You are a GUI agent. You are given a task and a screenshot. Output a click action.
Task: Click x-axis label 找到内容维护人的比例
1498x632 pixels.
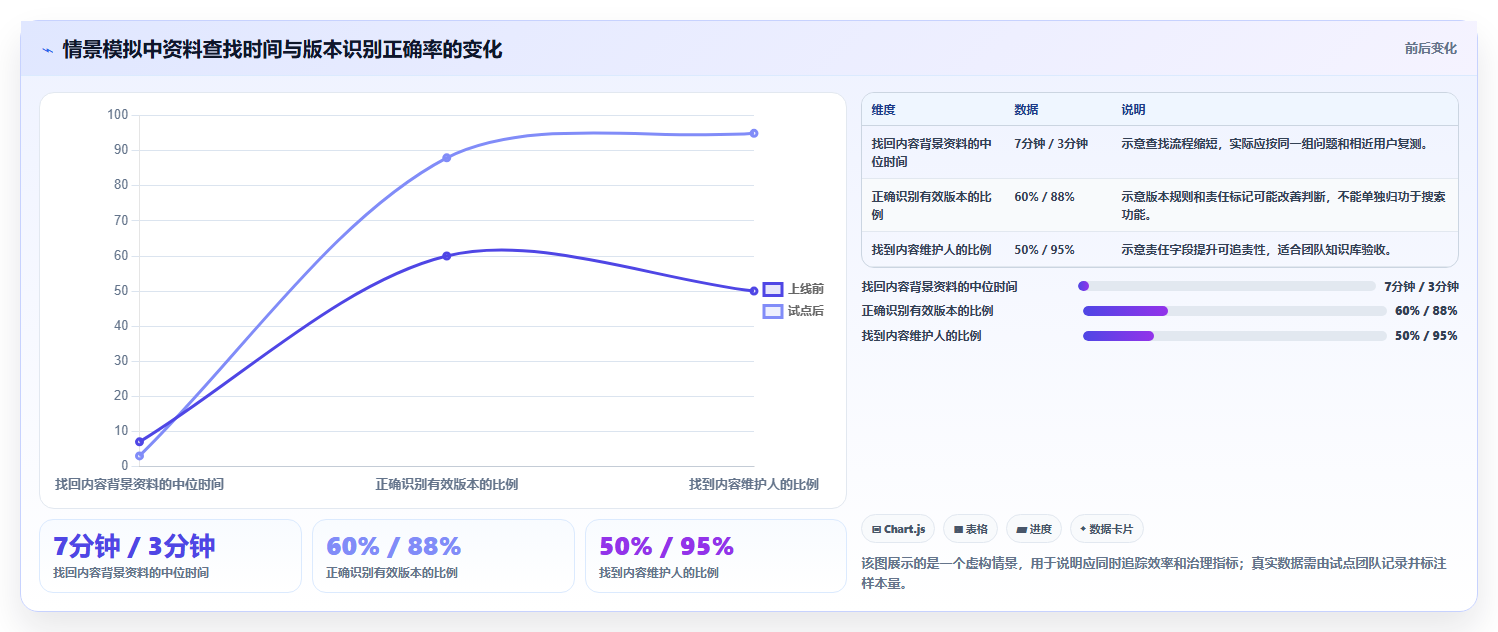click(754, 484)
